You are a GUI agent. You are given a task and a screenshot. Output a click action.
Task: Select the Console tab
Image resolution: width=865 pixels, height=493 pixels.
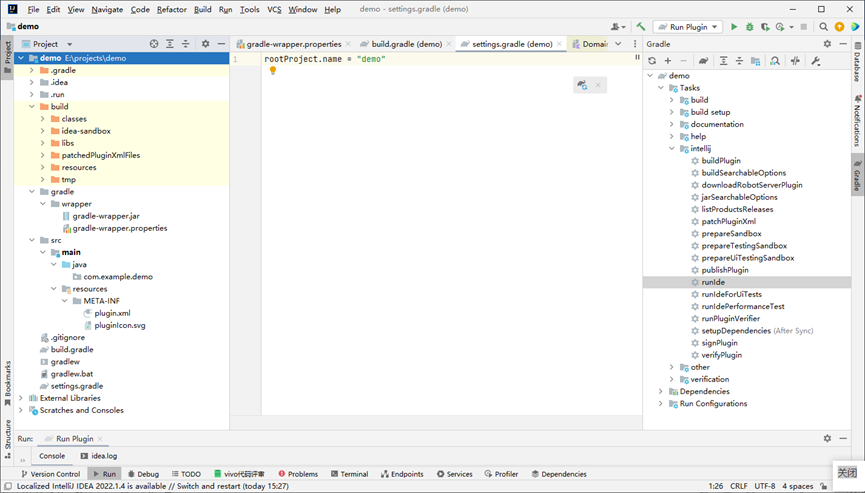[52, 456]
